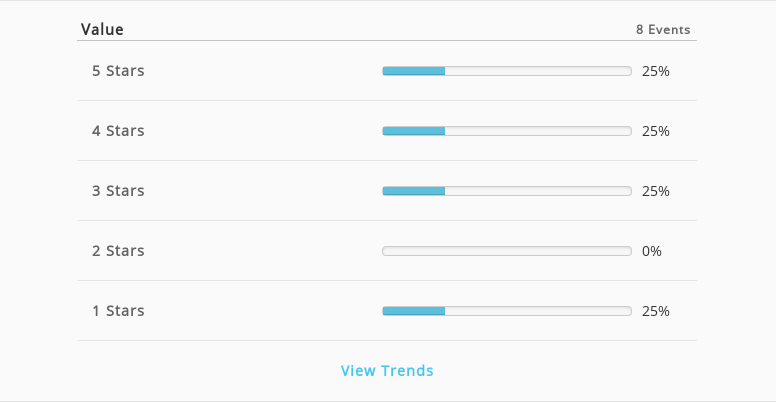Screen dimensions: 776x402
Task: Click the 2 Stars row label
Action: (x=118, y=251)
